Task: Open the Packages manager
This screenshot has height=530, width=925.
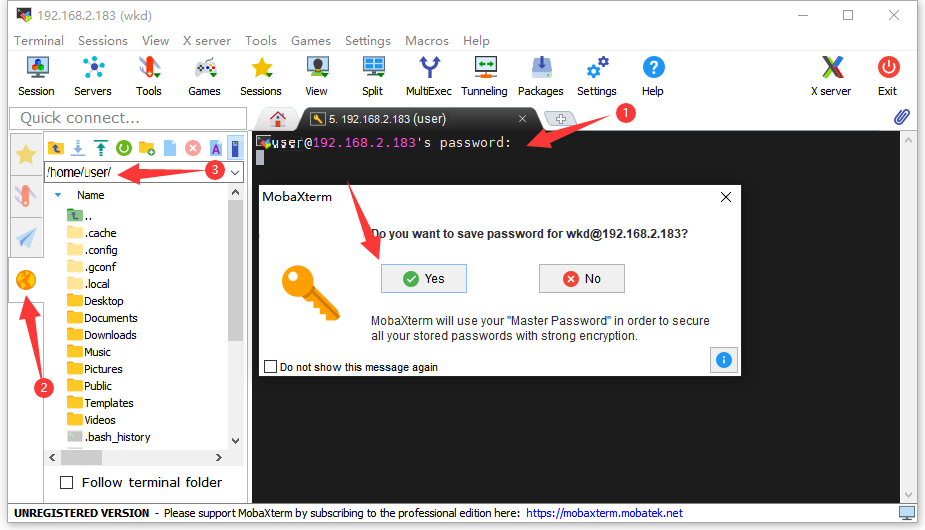Action: [540, 76]
